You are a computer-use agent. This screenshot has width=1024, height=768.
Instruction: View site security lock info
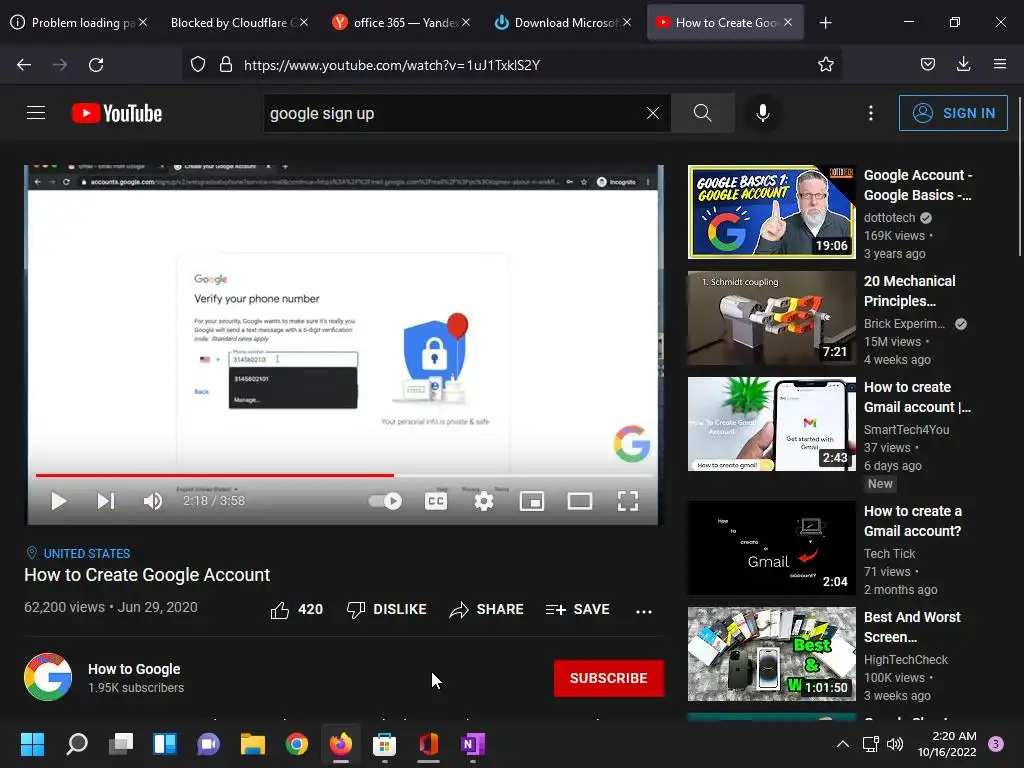226,65
